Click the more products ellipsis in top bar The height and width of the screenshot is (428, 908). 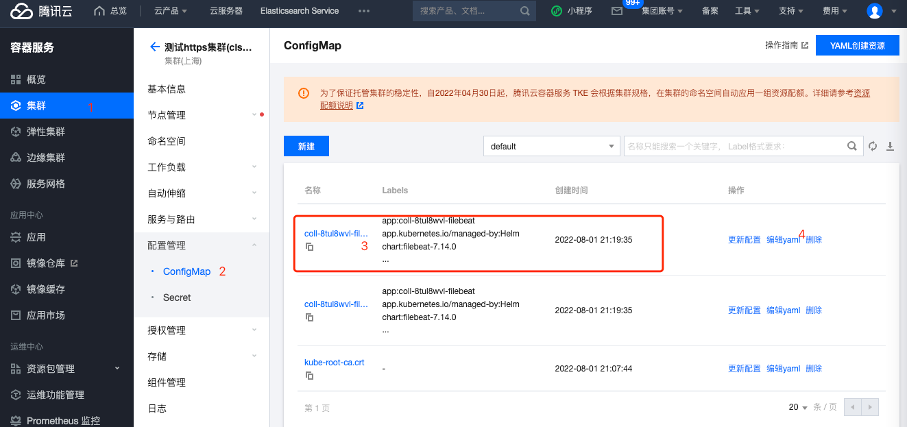pyautogui.click(x=364, y=11)
